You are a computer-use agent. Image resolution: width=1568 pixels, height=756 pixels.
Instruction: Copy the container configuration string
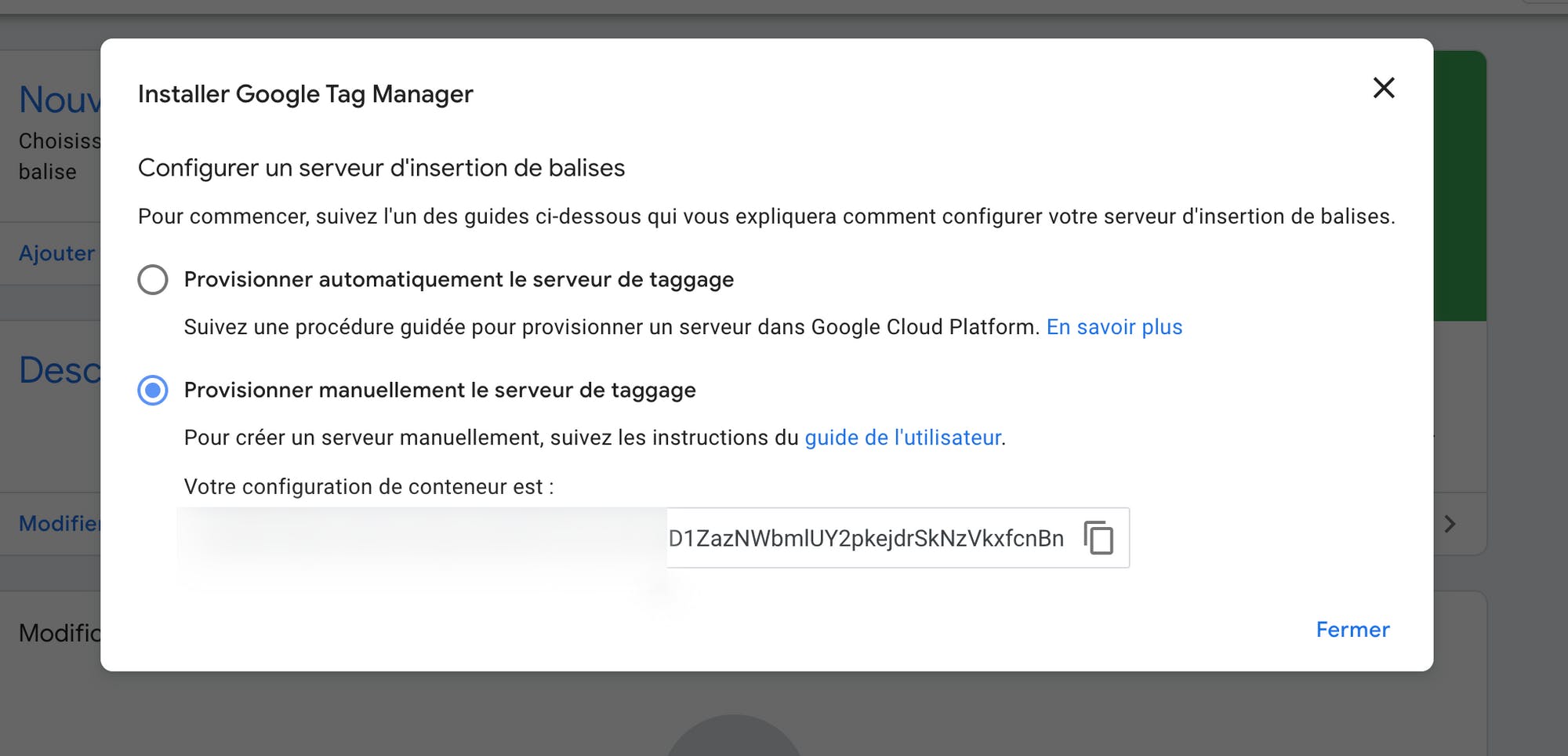1098,538
